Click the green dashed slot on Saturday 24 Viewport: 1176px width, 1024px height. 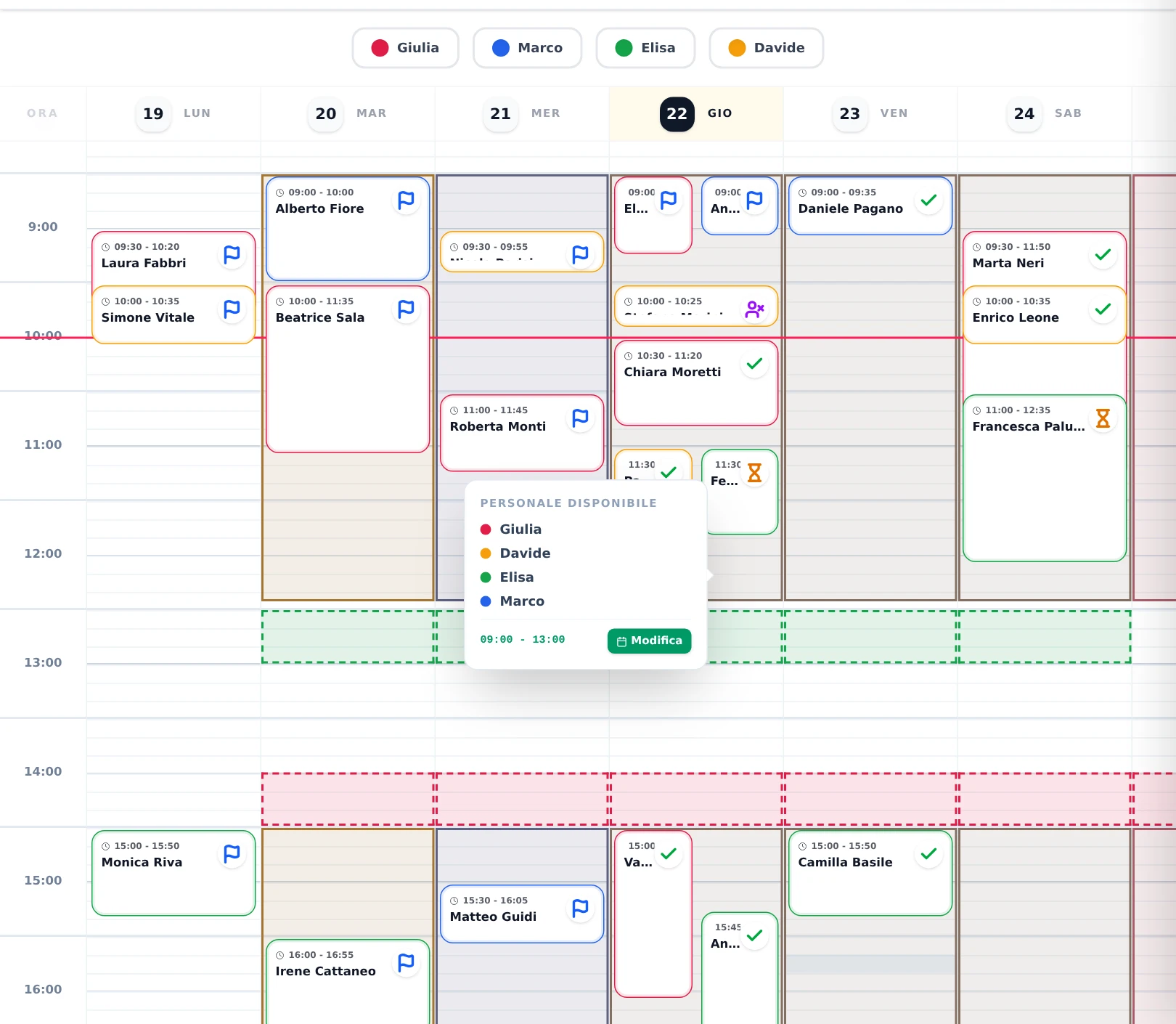tap(1045, 637)
